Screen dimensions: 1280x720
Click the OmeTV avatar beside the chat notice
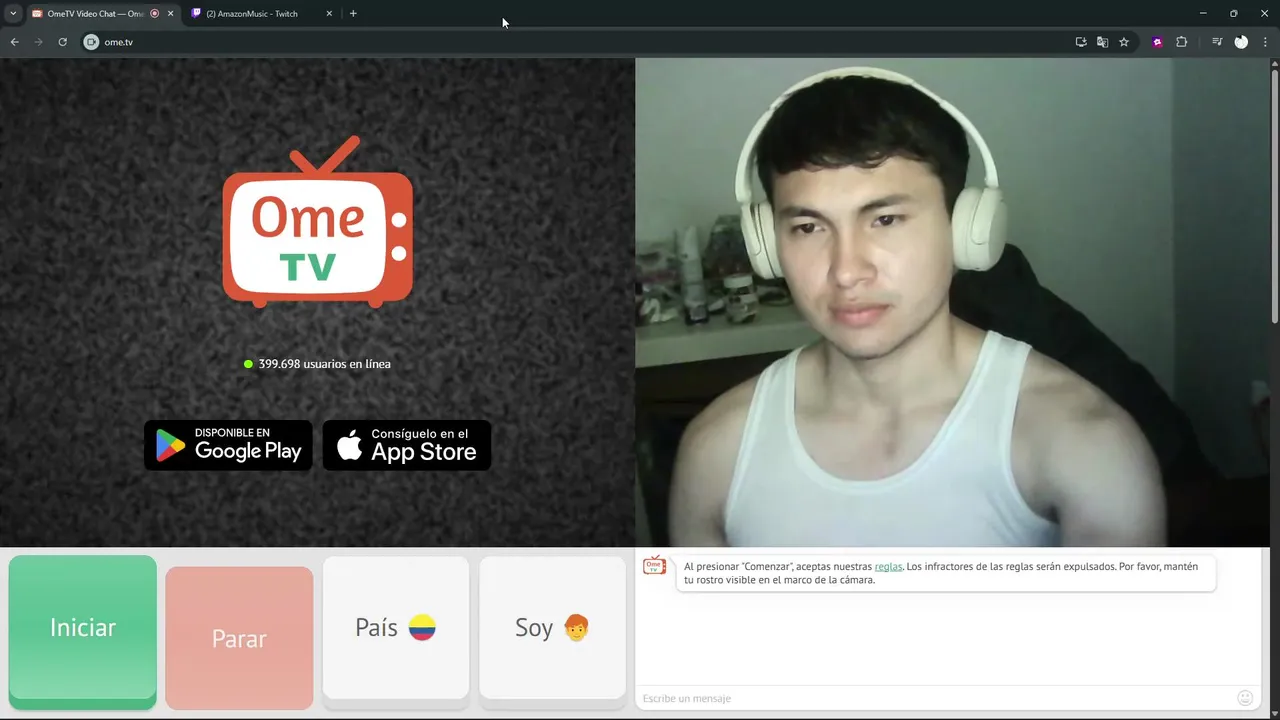(654, 566)
